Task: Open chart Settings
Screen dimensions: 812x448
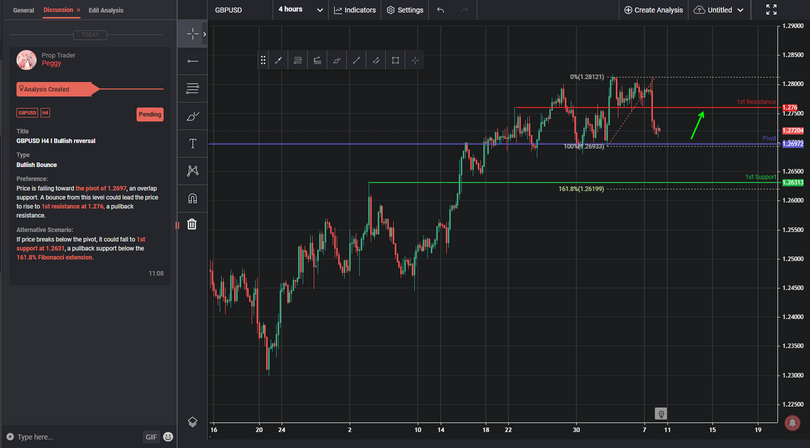Action: [x=405, y=10]
